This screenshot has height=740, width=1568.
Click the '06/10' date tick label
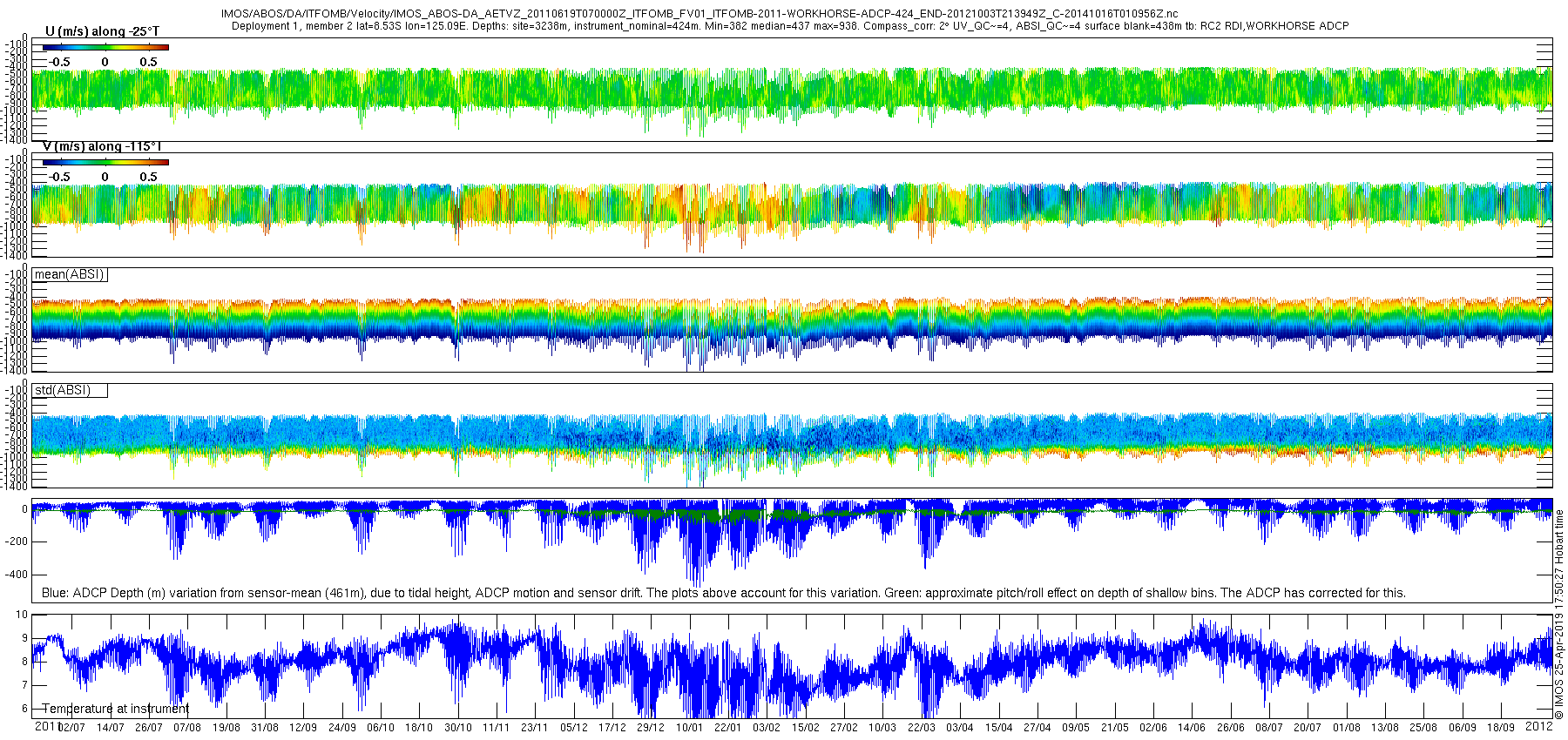(380, 728)
